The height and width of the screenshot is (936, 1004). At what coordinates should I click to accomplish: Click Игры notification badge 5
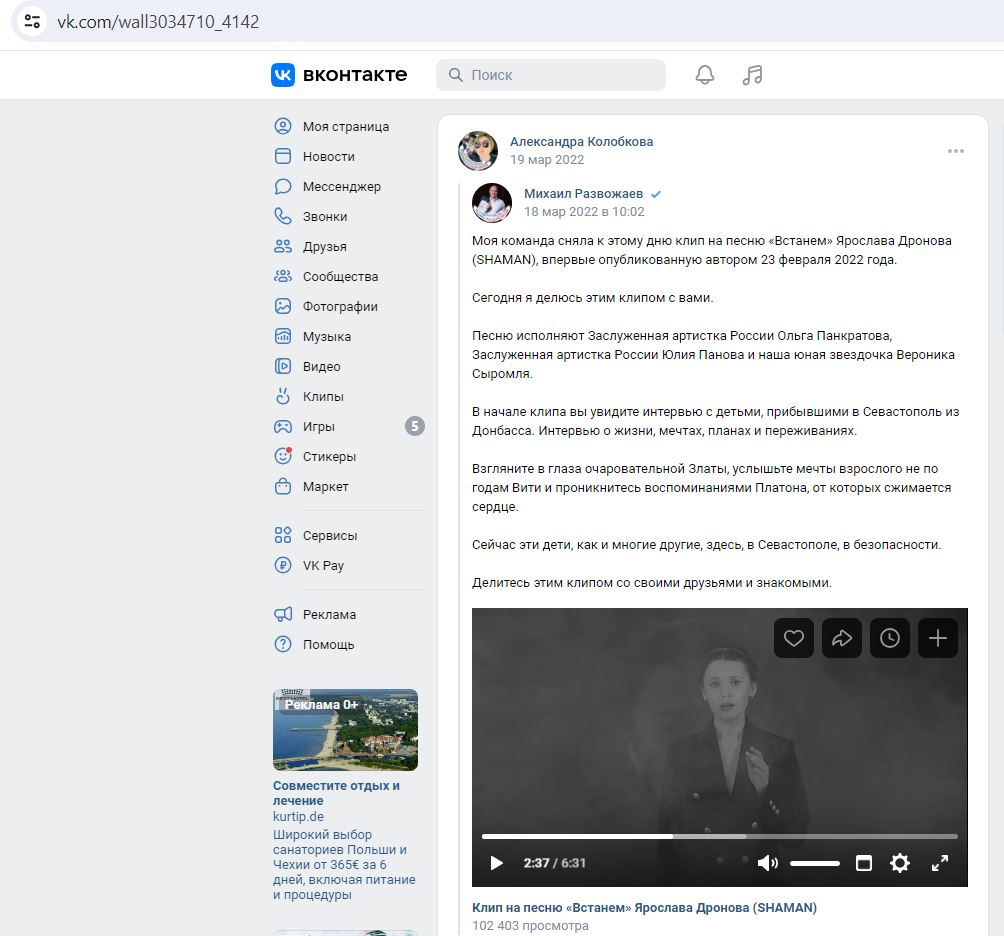[415, 426]
